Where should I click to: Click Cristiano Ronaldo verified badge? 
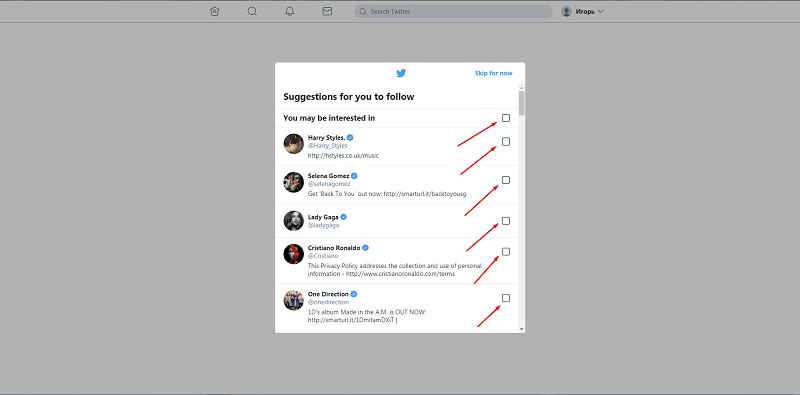coord(365,248)
